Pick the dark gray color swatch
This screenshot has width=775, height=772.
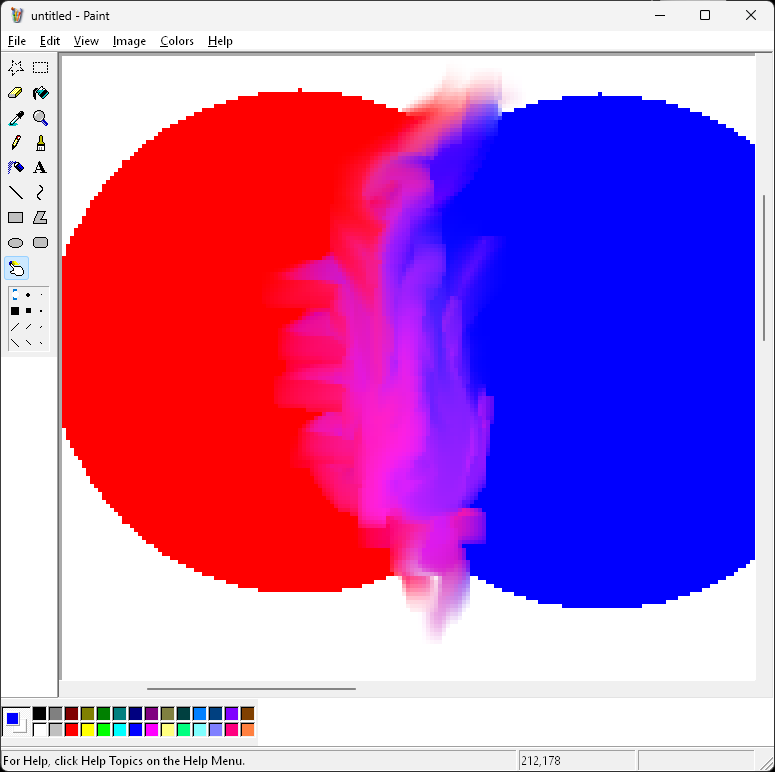click(56, 713)
